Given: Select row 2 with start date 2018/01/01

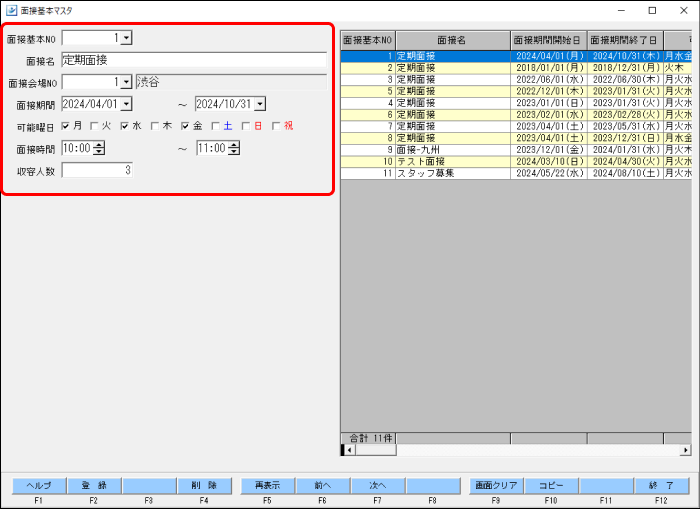Looking at the screenshot, I should (x=516, y=68).
